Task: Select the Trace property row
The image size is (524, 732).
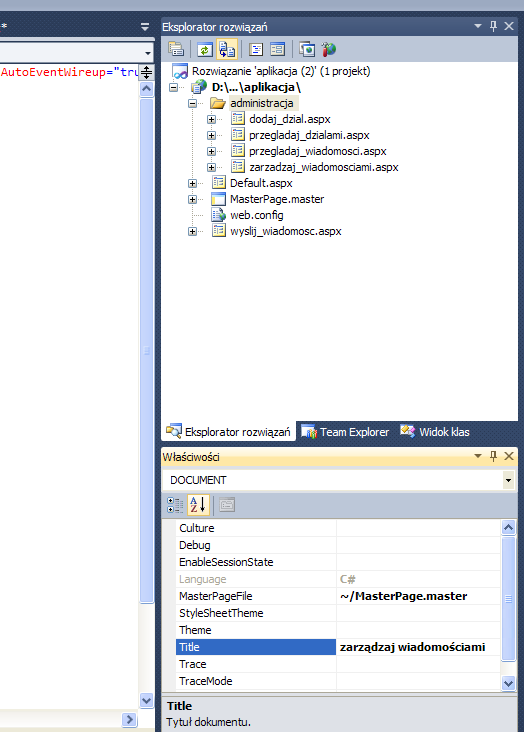Action: point(338,664)
